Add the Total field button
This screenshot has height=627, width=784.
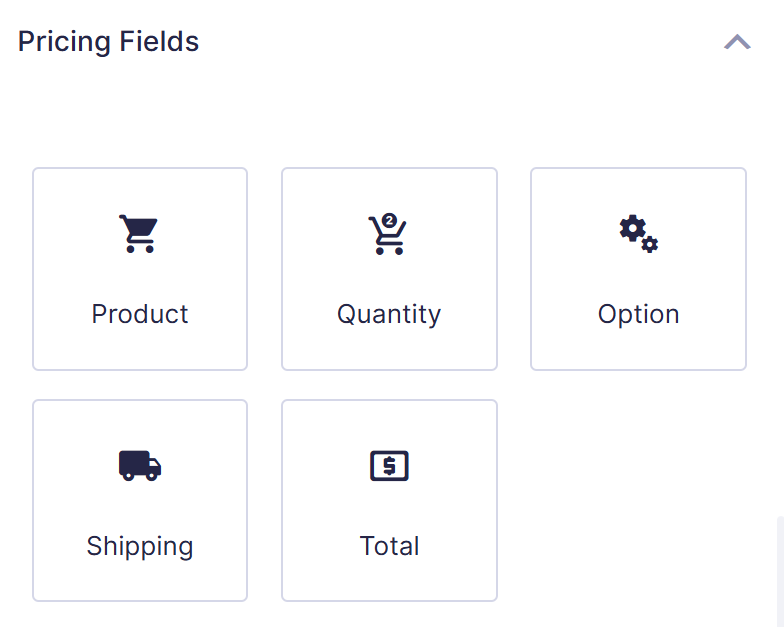pos(389,501)
